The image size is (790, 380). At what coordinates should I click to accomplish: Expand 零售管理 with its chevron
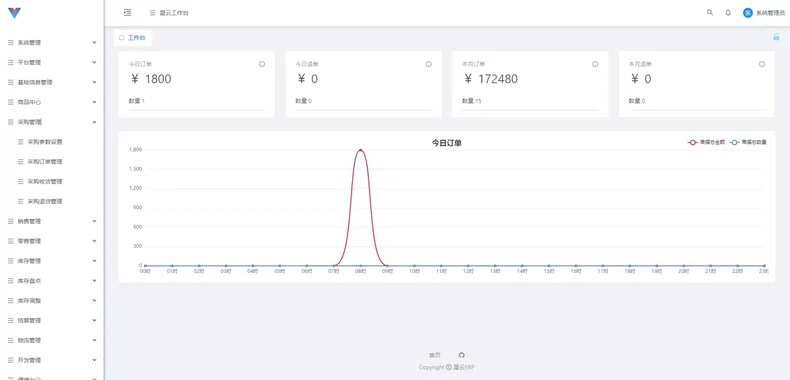94,241
